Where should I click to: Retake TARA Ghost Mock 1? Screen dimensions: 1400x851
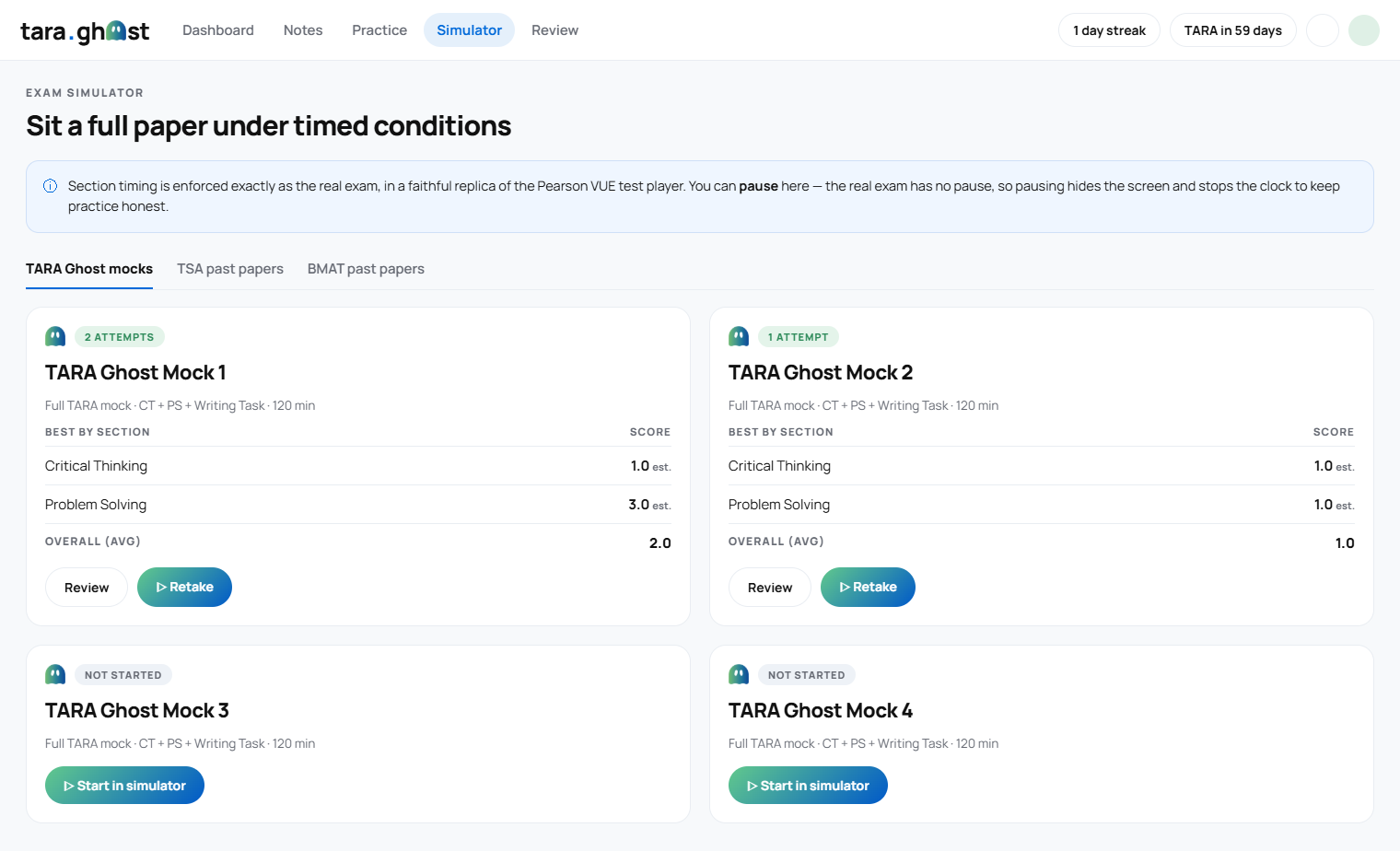pos(184,588)
